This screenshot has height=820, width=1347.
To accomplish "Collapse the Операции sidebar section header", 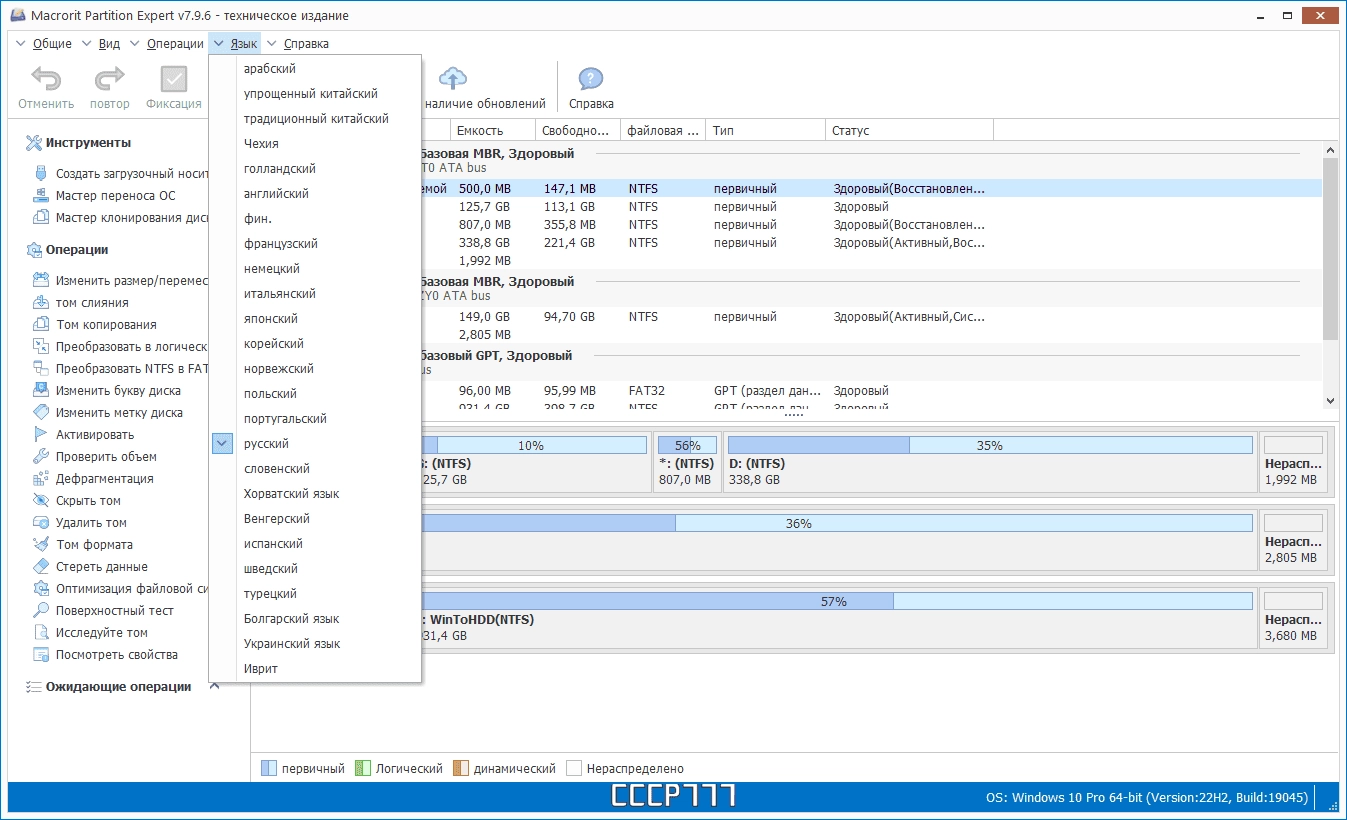I will (x=76, y=250).
